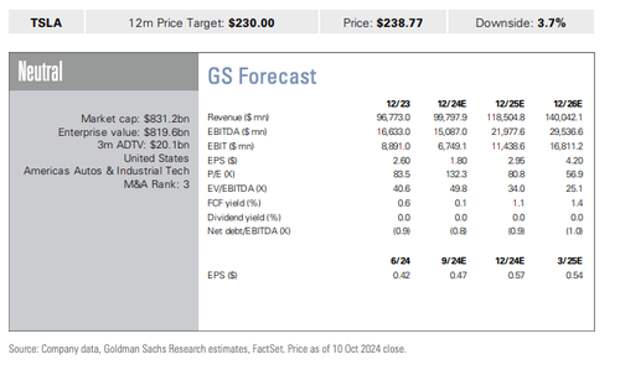Select the Downside 3.7% box
Screen dimensions: 620x370
click(521, 23)
